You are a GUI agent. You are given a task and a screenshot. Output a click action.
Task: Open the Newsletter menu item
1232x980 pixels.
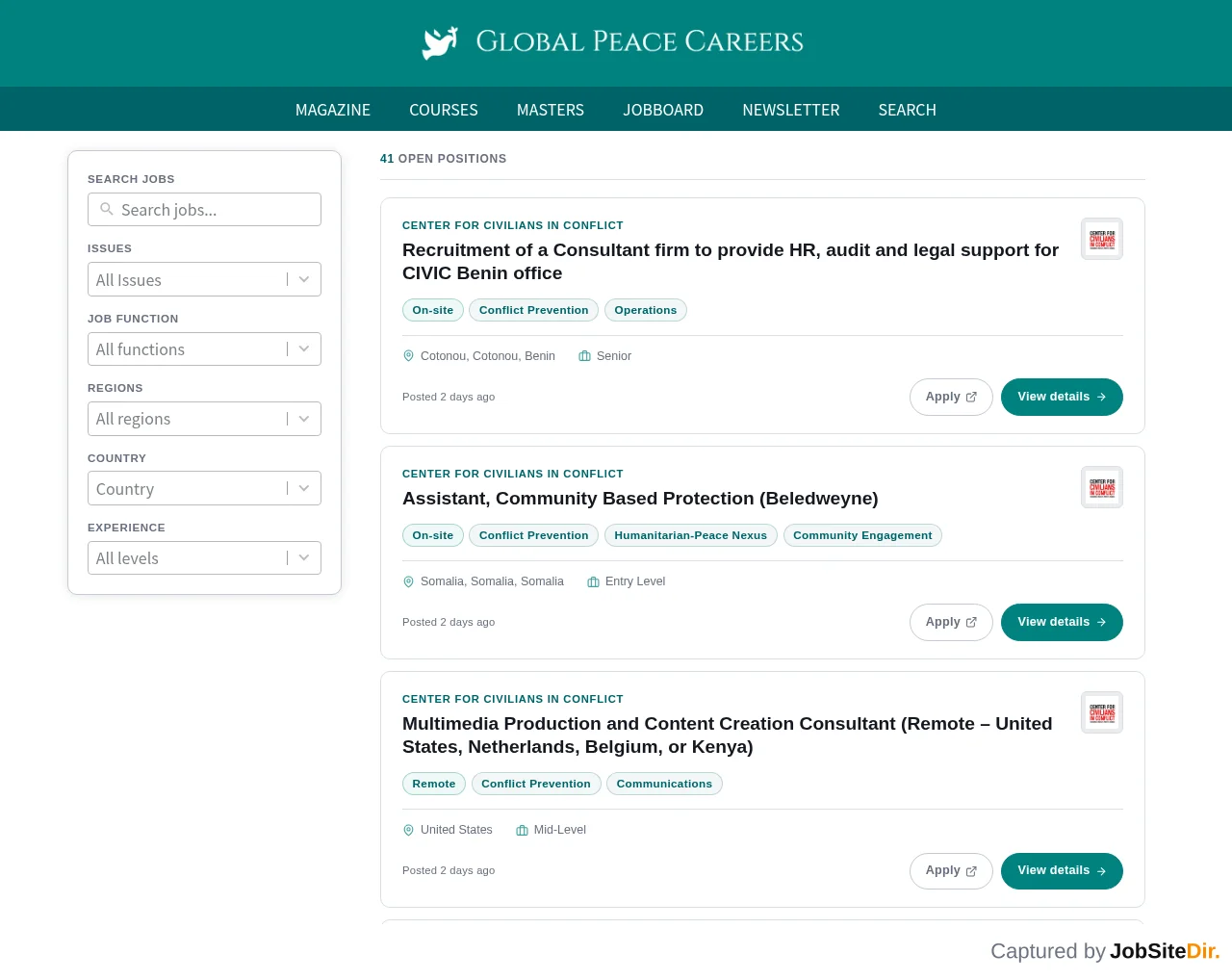point(791,110)
